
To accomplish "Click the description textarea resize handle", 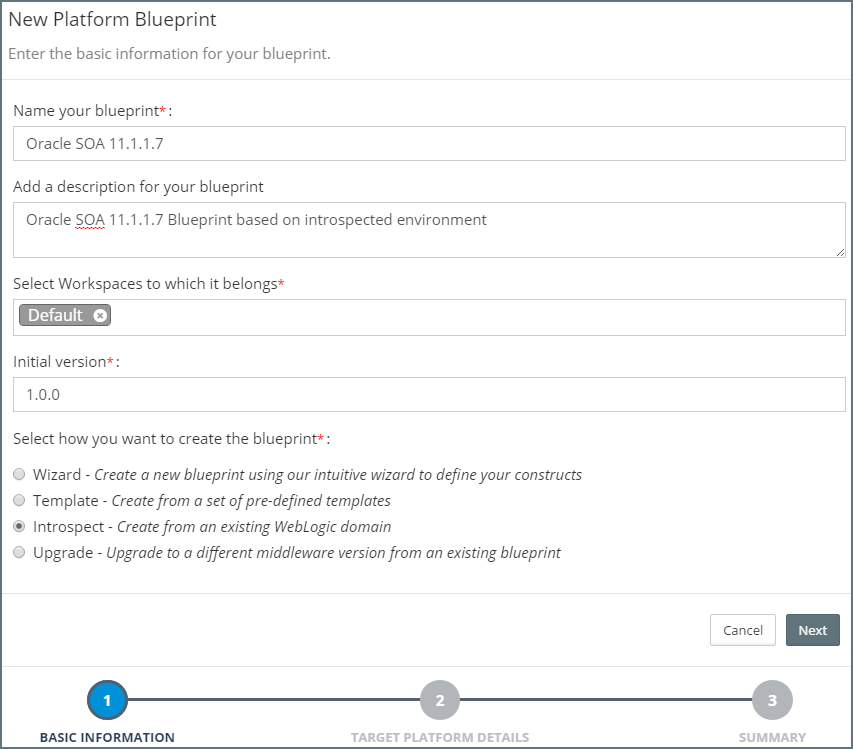I will pos(840,252).
